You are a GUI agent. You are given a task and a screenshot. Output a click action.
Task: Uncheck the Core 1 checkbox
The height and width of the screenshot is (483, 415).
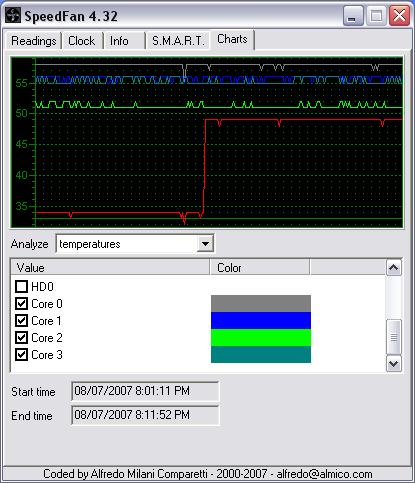22,320
